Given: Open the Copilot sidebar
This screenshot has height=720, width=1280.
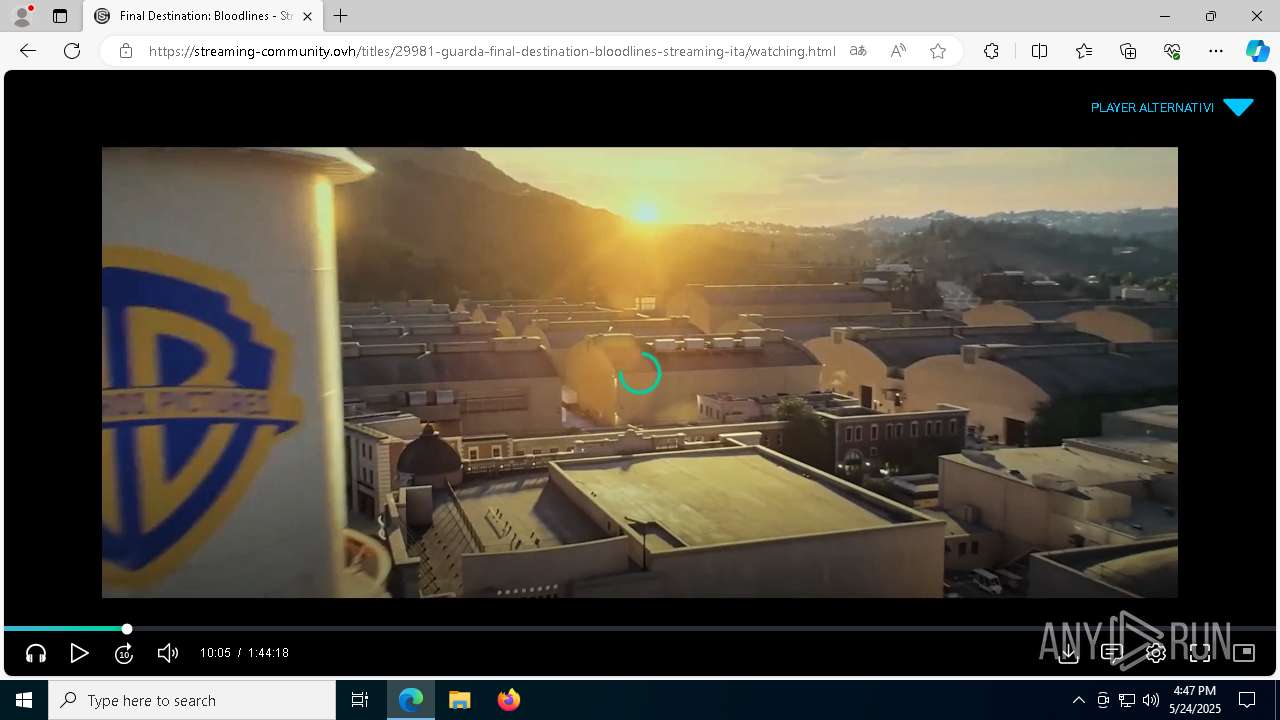Looking at the screenshot, I should pyautogui.click(x=1257, y=51).
